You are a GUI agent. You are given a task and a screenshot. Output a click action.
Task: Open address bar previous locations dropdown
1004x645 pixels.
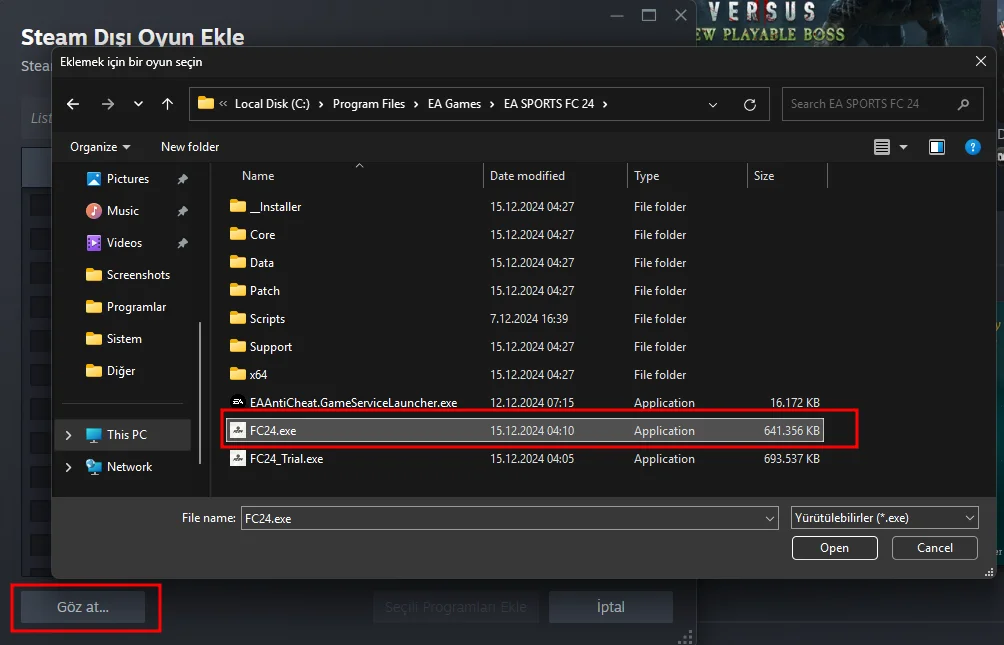tap(713, 104)
